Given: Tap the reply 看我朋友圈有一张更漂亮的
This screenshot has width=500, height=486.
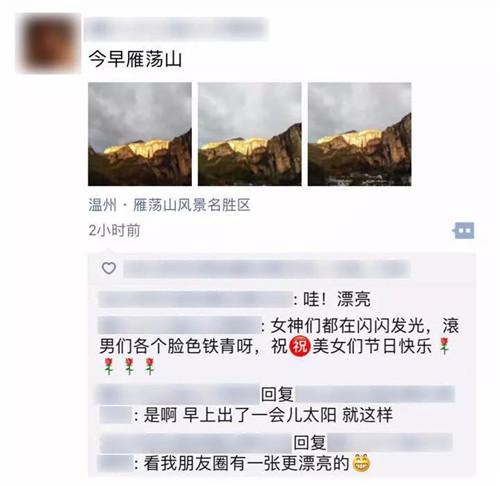Looking at the screenshot, I should (x=246, y=463).
